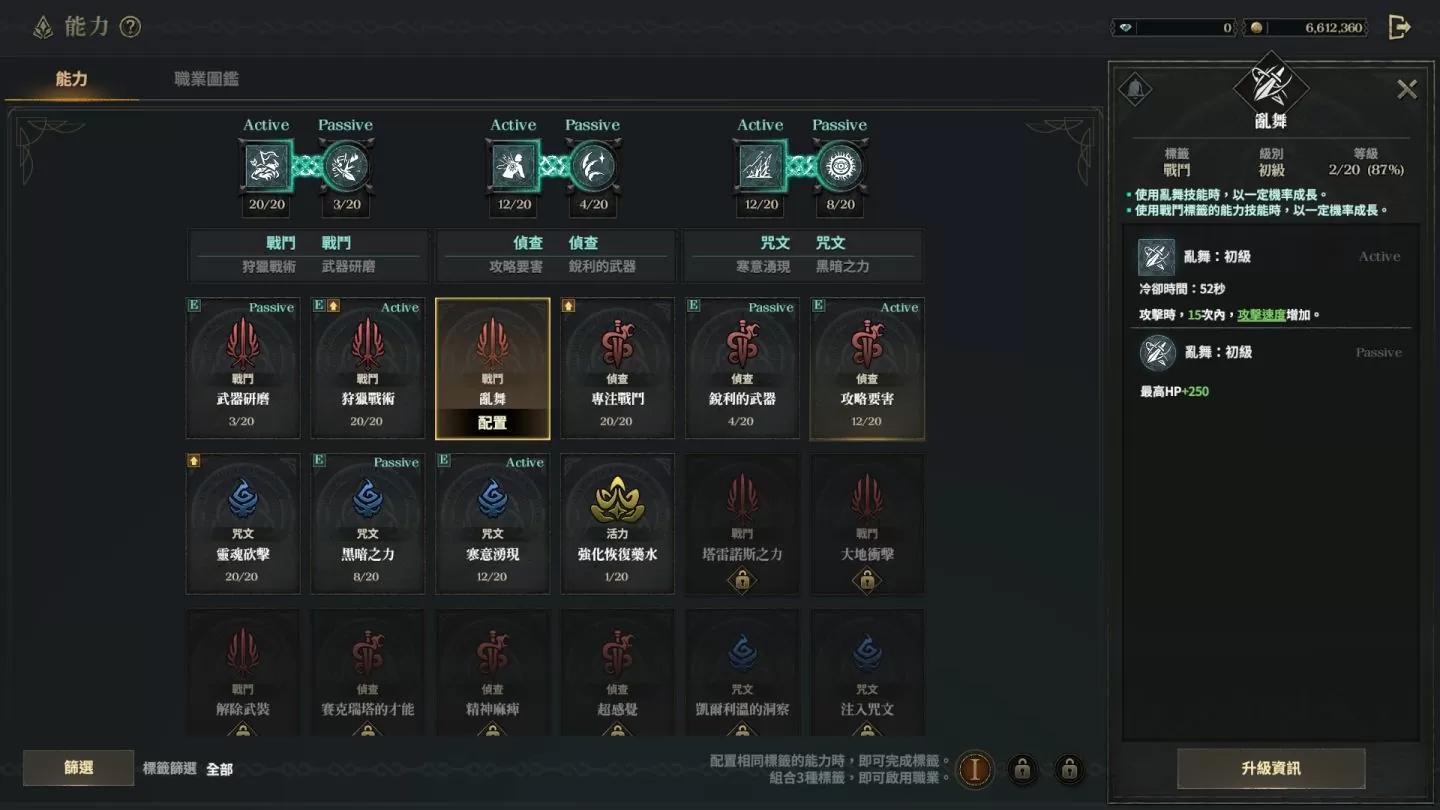This screenshot has height=810, width=1440.
Task: Click the first locked preset slot
Action: 1021,769
